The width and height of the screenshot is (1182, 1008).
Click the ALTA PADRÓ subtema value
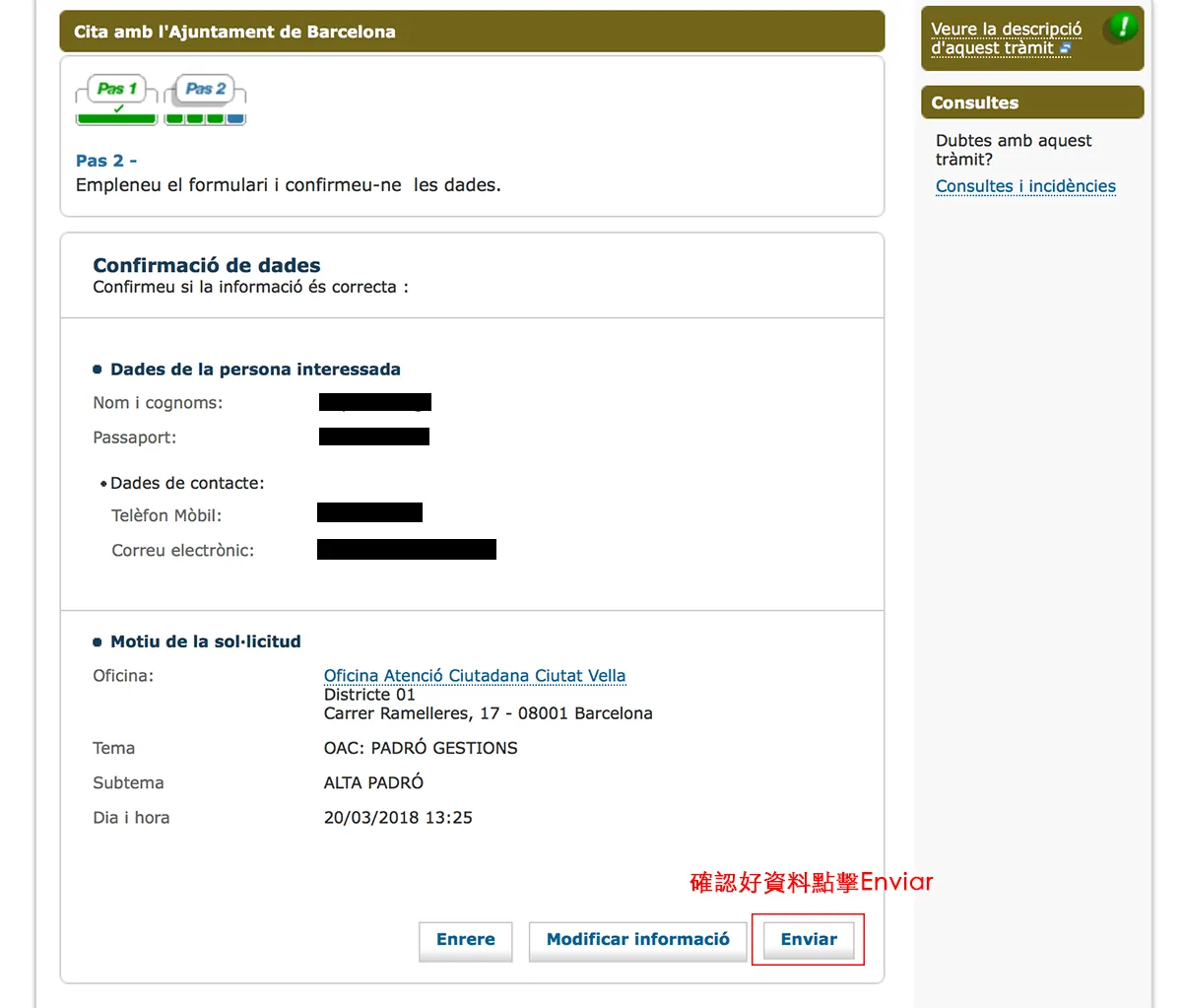click(x=373, y=782)
